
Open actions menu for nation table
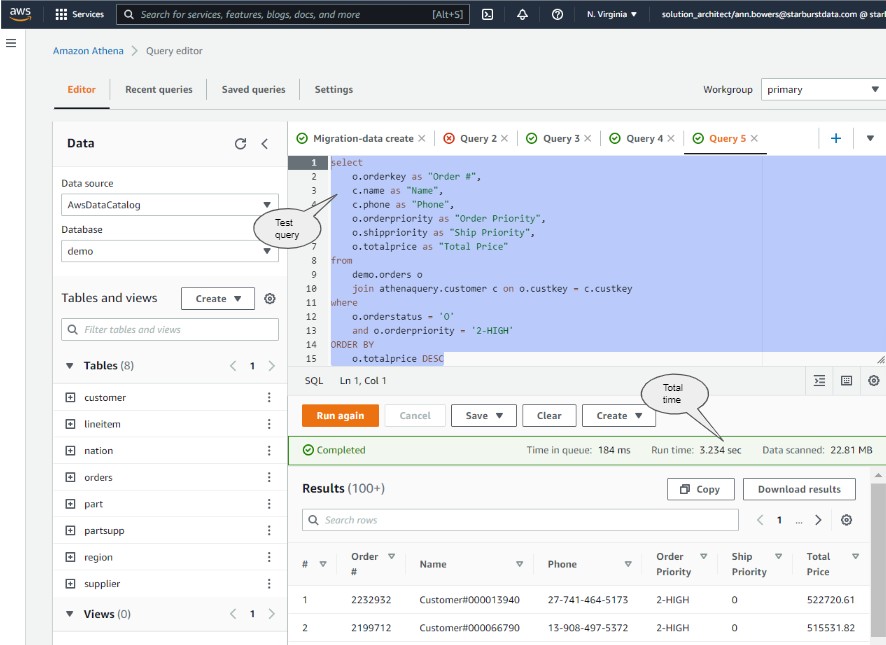pyautogui.click(x=269, y=451)
